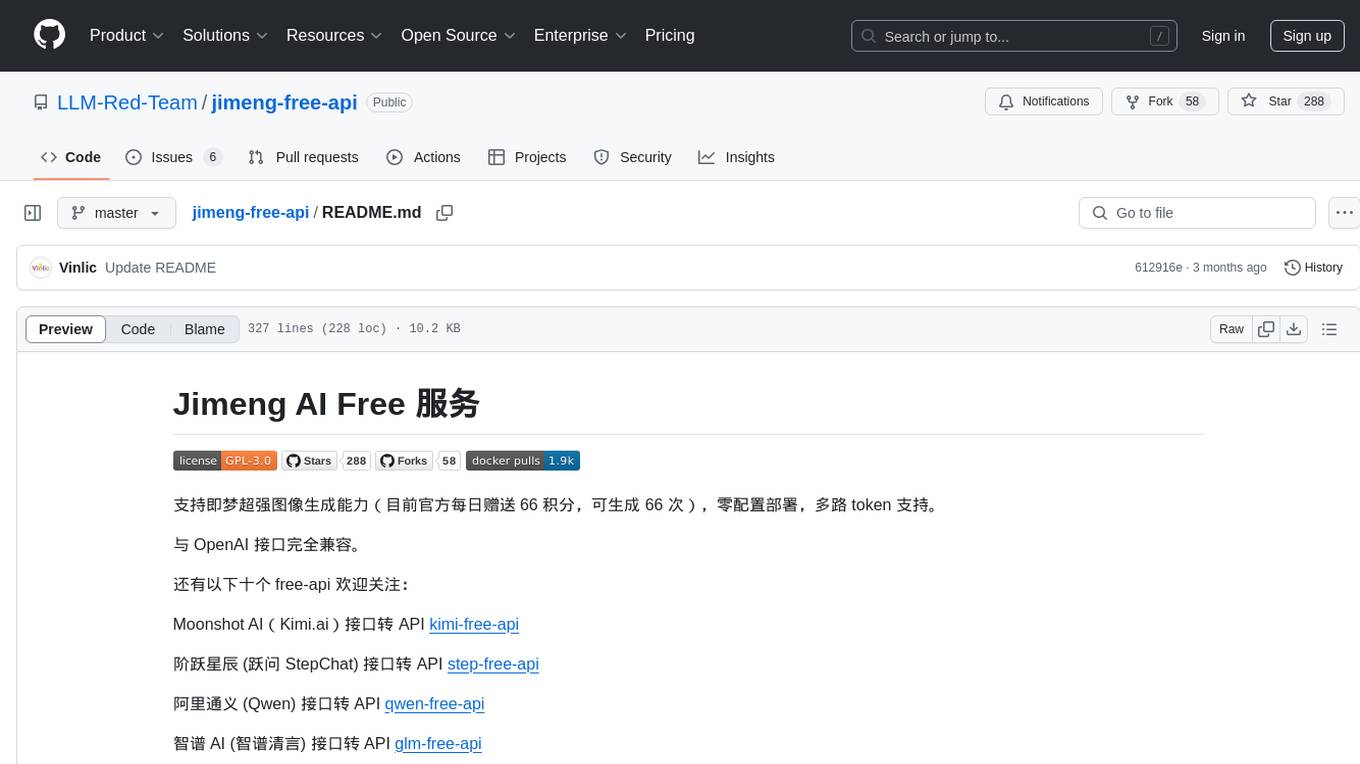Open the Insights tab
This screenshot has width=1360, height=764.
point(736,157)
